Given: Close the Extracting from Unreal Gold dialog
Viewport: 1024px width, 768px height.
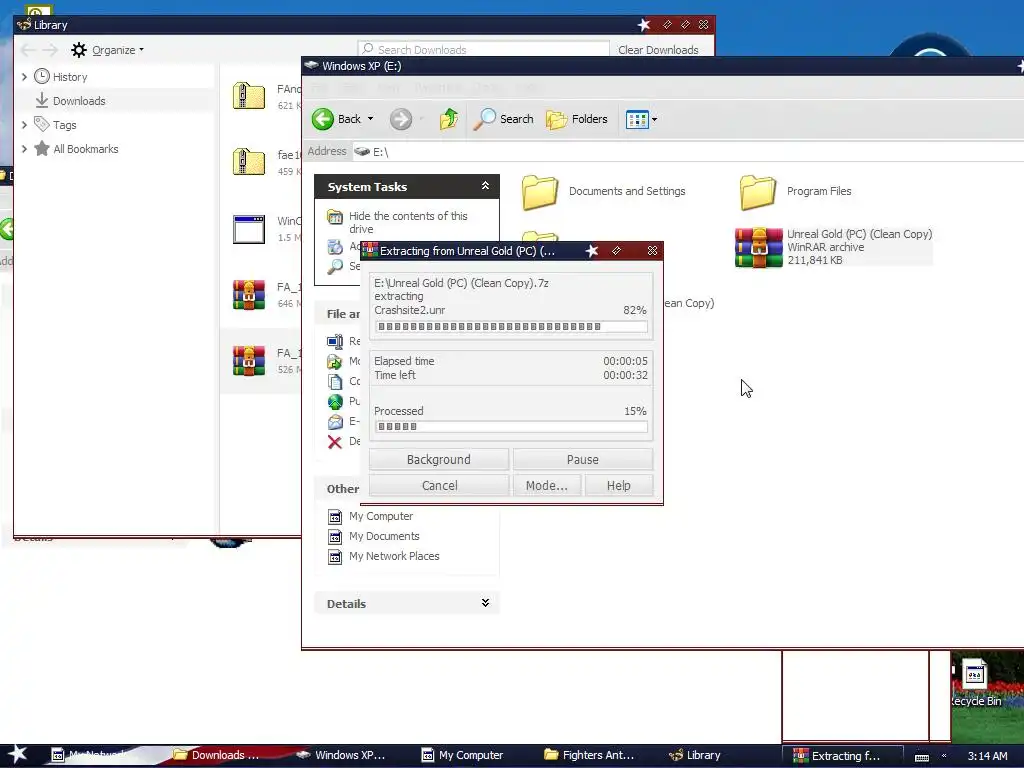Looking at the screenshot, I should point(652,251).
